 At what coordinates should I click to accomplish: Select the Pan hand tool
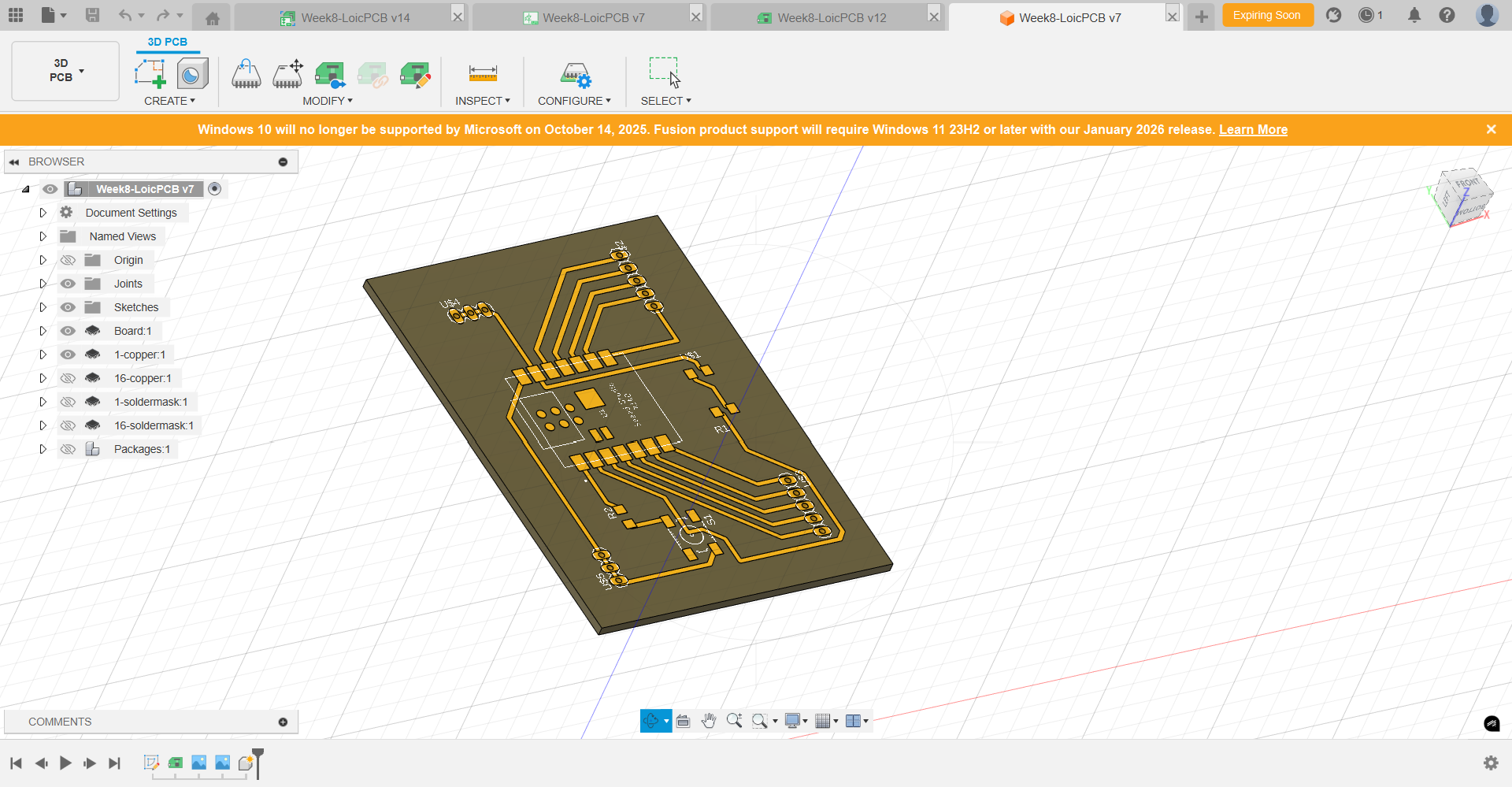(709, 721)
